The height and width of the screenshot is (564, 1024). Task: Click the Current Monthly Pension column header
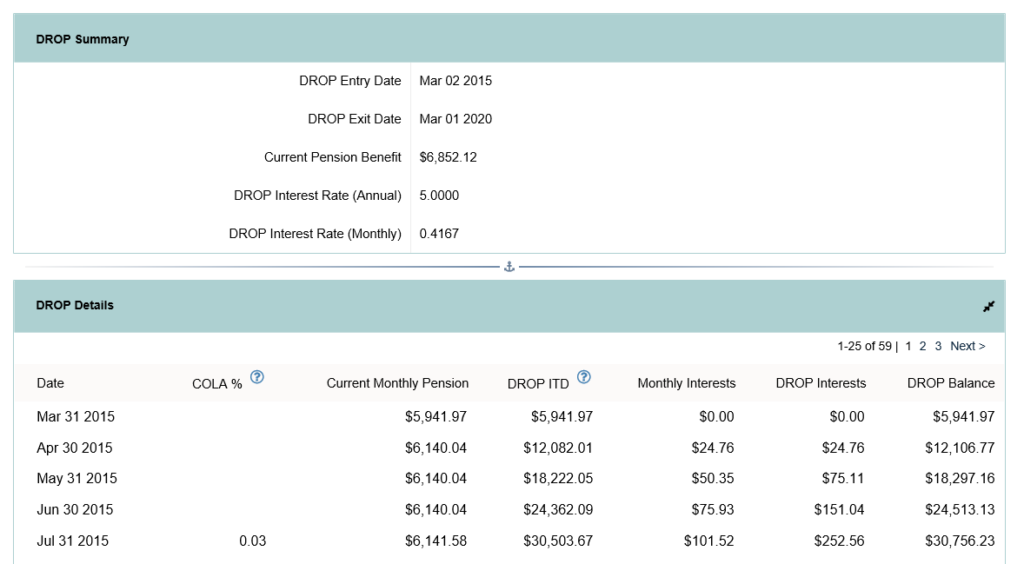[397, 383]
